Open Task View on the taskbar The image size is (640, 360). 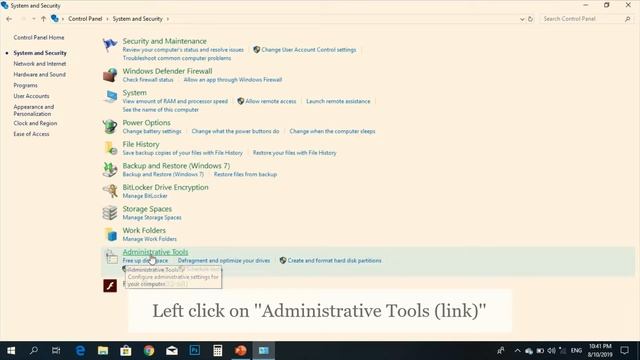pos(56,351)
